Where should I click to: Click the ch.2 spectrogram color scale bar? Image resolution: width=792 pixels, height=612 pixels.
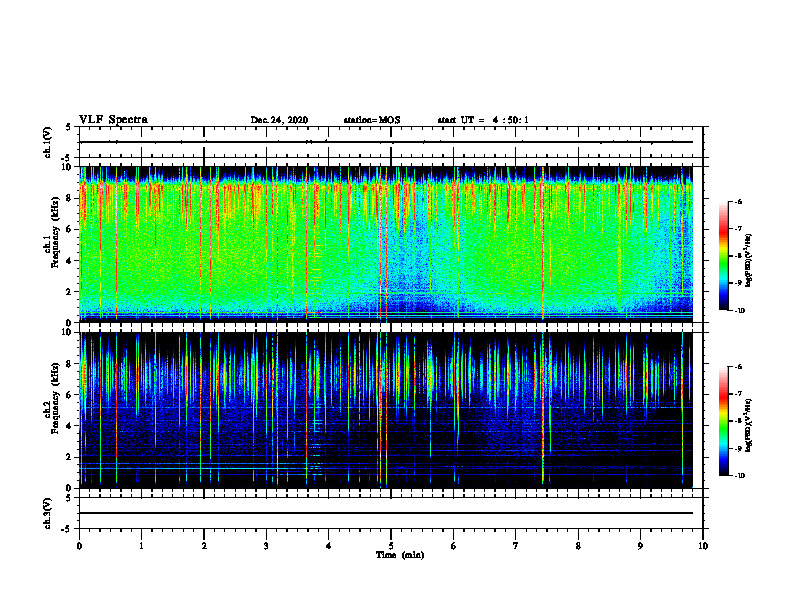[x=724, y=421]
